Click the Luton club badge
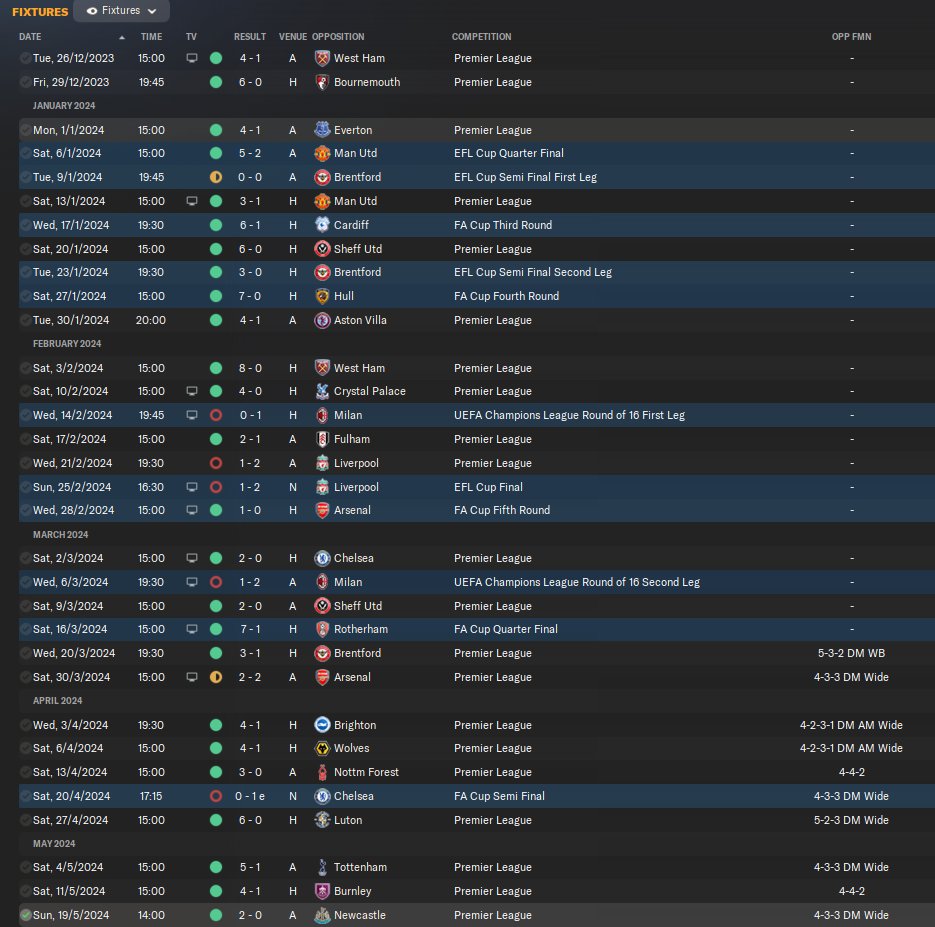This screenshot has width=935, height=927. click(x=322, y=820)
